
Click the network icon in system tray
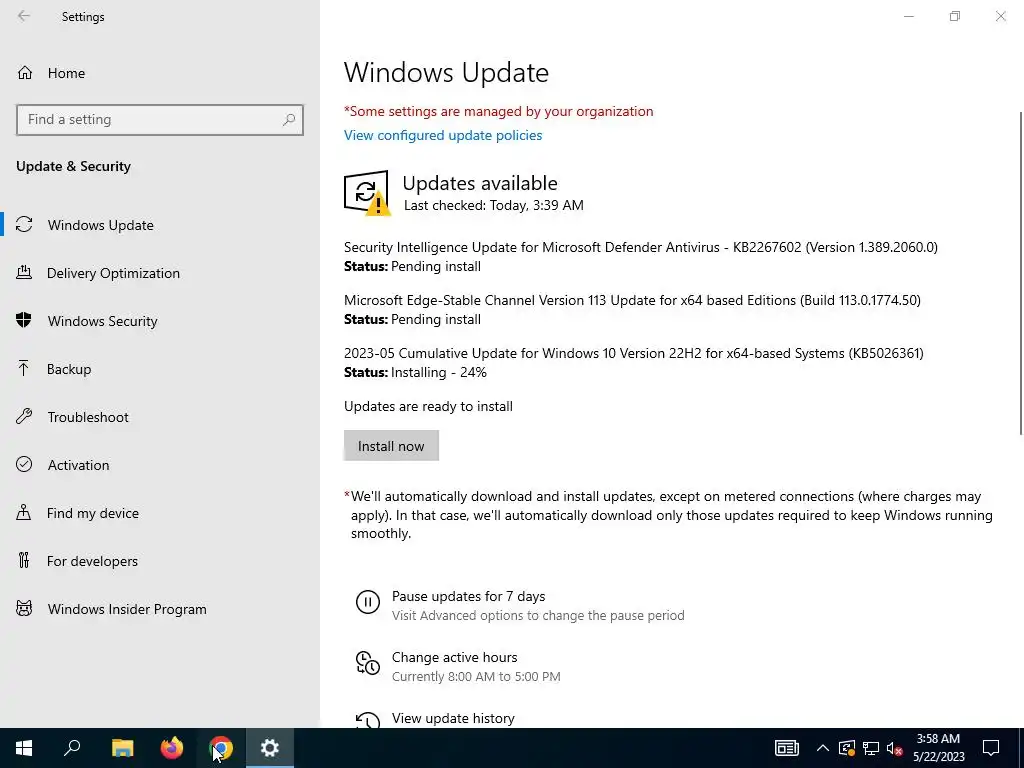(871, 748)
